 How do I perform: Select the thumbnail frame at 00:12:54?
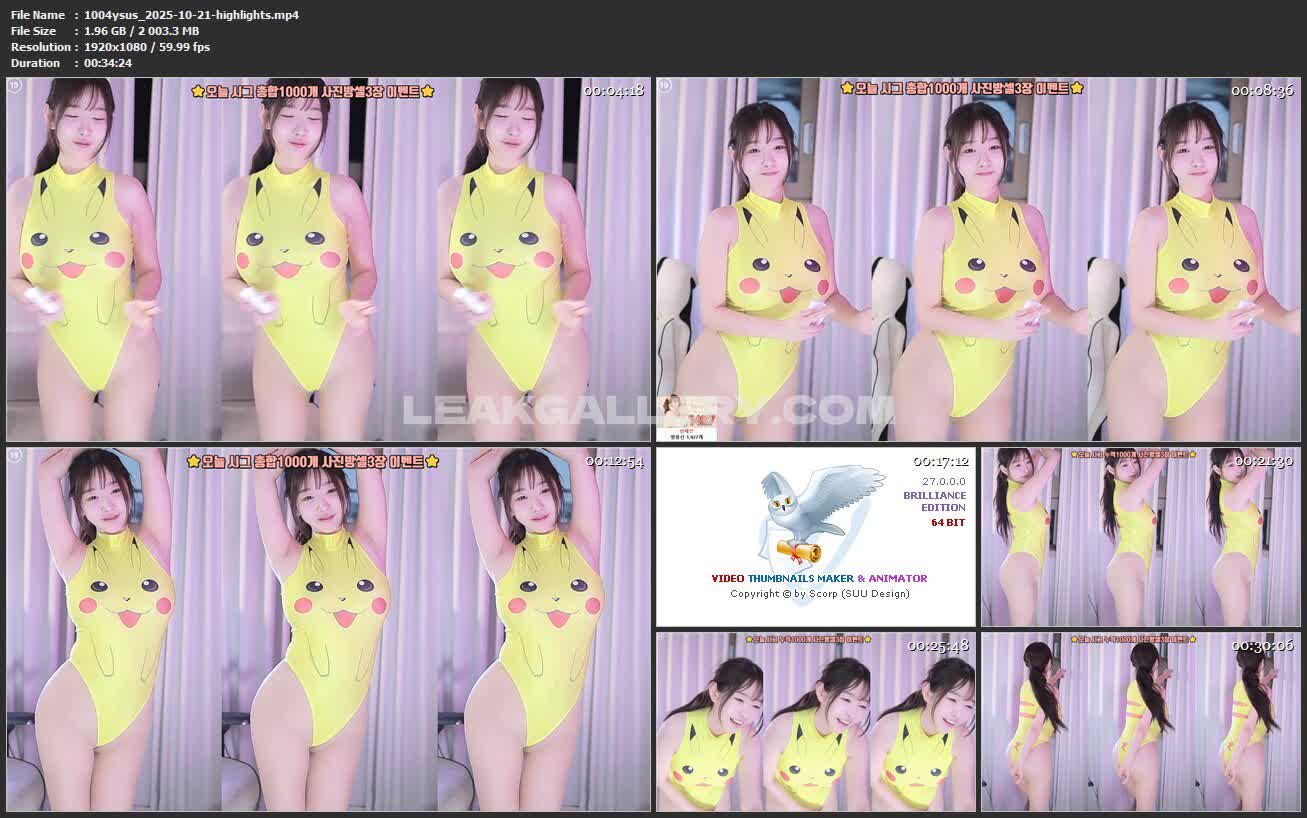[328, 629]
